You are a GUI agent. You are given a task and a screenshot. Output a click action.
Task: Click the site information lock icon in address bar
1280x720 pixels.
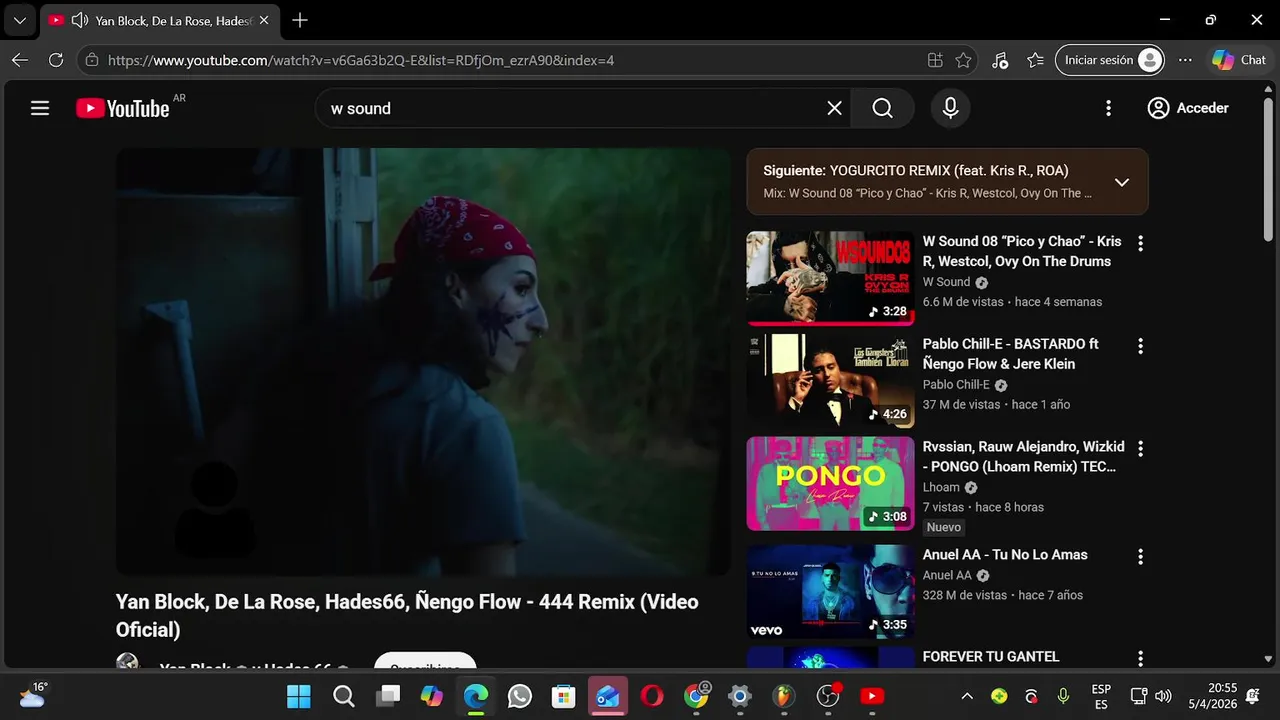[x=92, y=60]
